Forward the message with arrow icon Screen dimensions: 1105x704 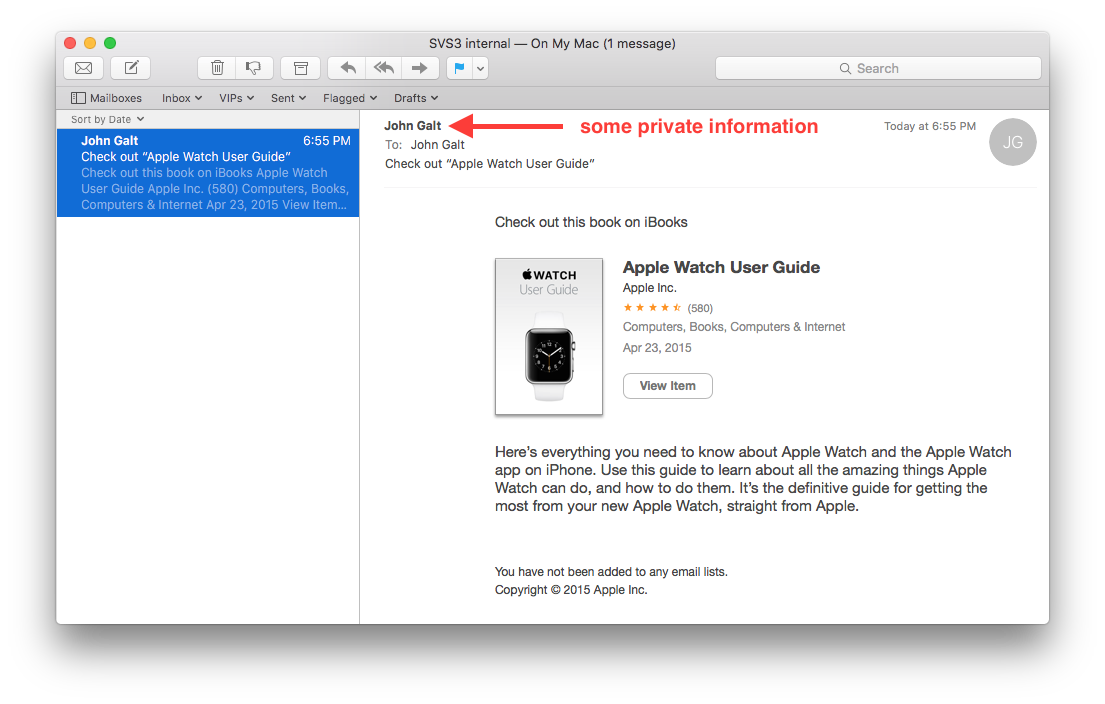click(x=420, y=68)
